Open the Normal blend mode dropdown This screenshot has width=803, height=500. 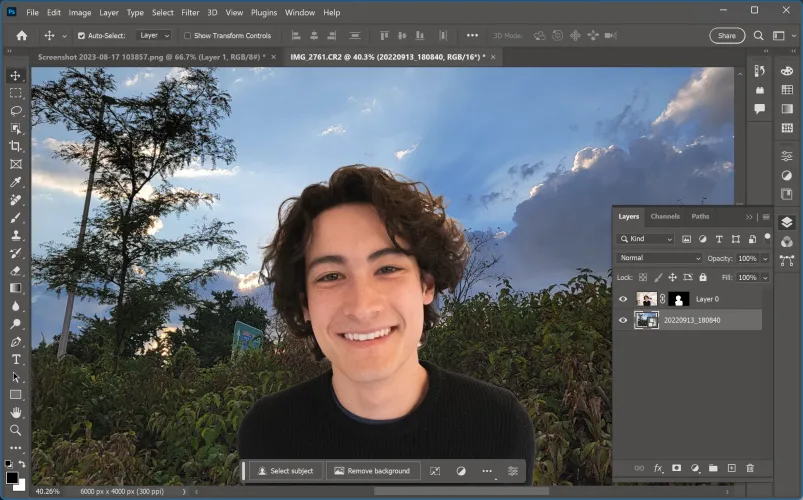[659, 258]
